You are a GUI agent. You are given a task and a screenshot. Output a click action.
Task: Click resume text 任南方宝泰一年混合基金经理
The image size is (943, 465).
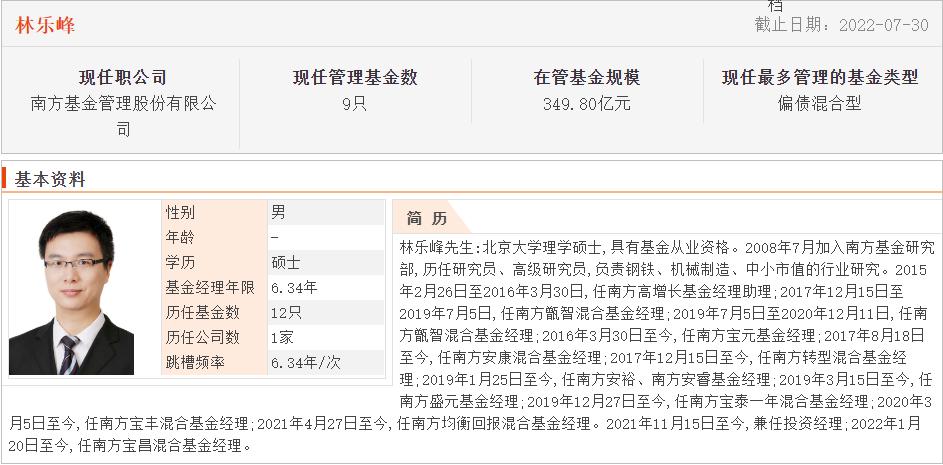tap(773, 401)
